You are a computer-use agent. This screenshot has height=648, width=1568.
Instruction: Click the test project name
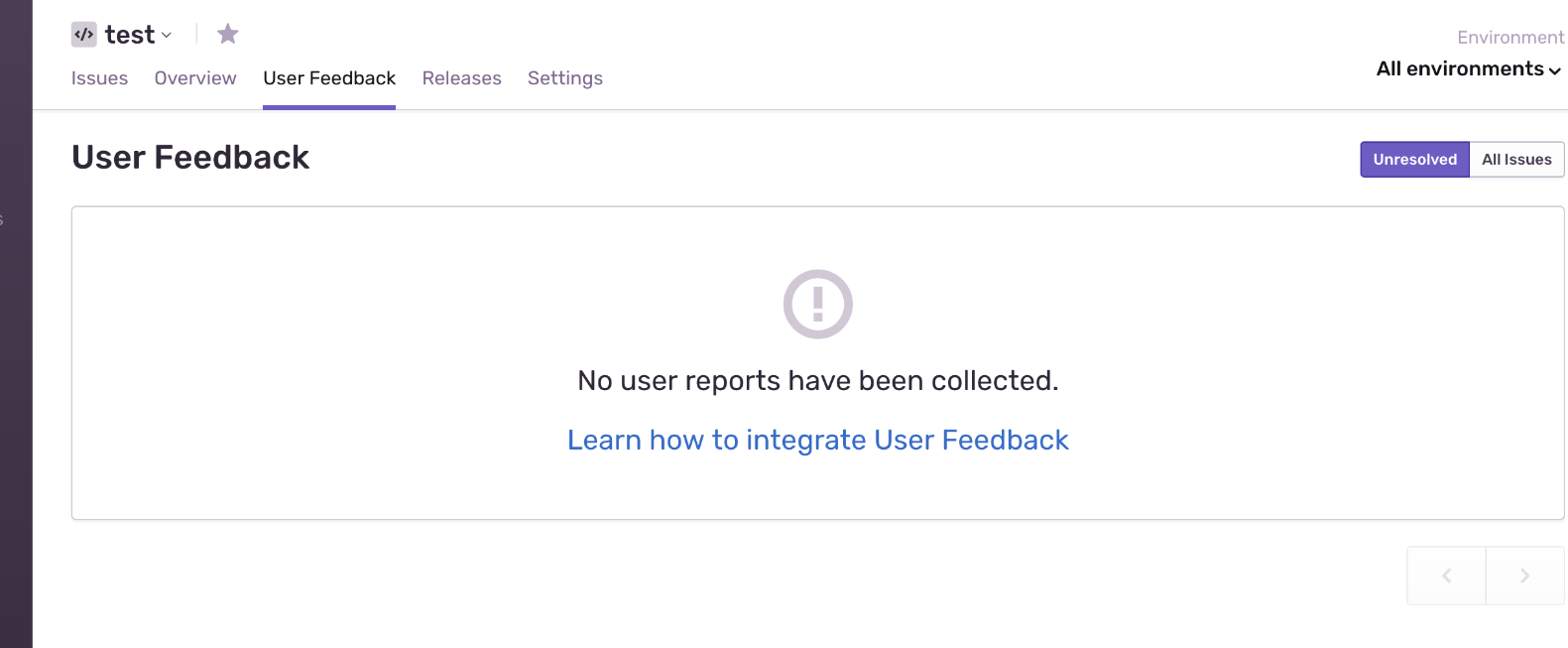(x=130, y=35)
